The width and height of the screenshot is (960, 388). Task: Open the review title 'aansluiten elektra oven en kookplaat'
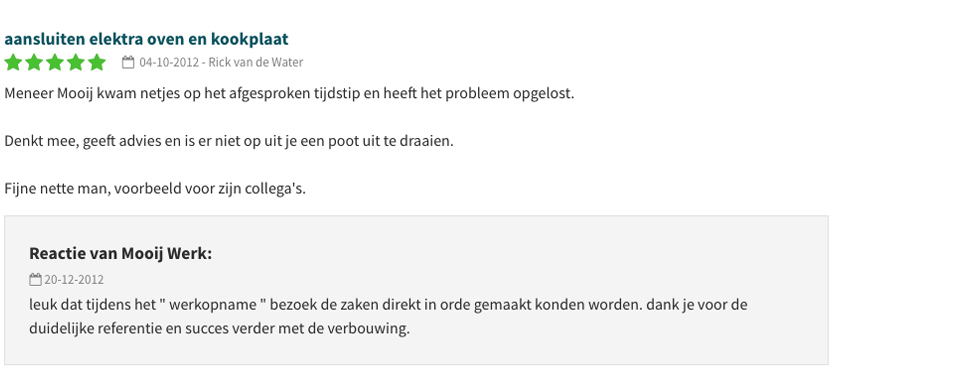pos(146,39)
